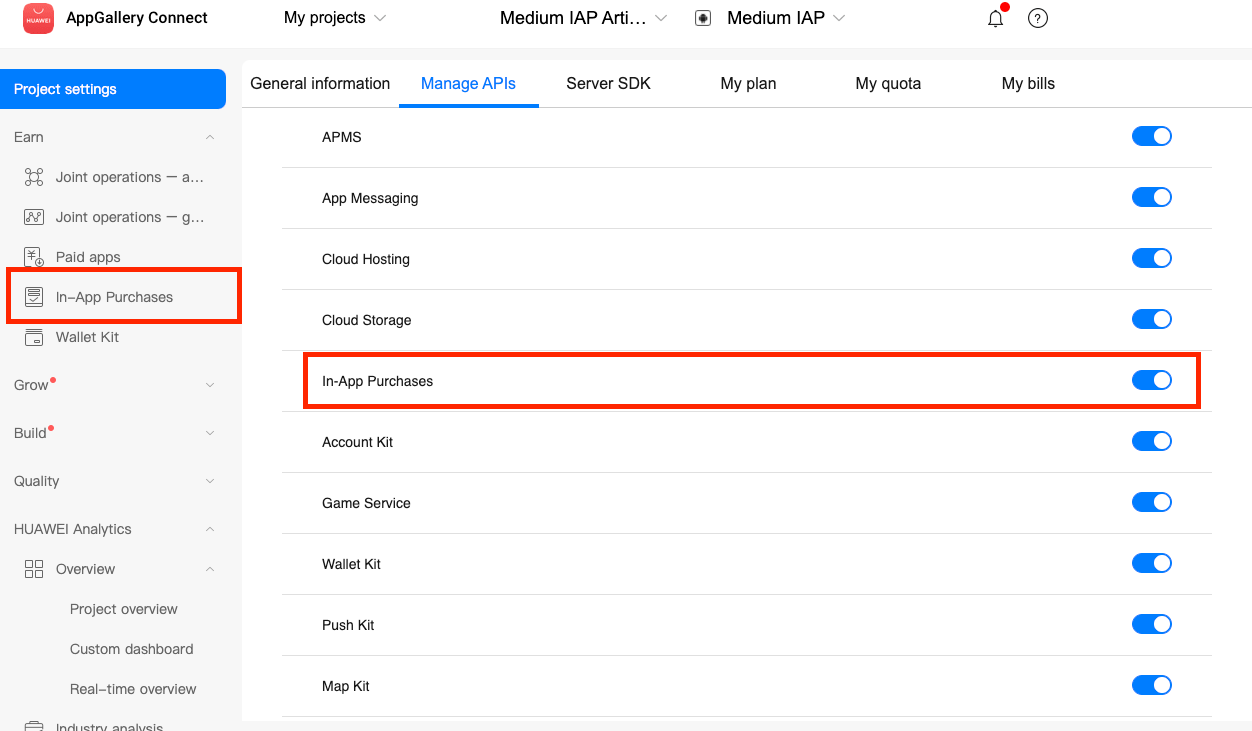Turn off the Cloud Storage switch

1152,319
